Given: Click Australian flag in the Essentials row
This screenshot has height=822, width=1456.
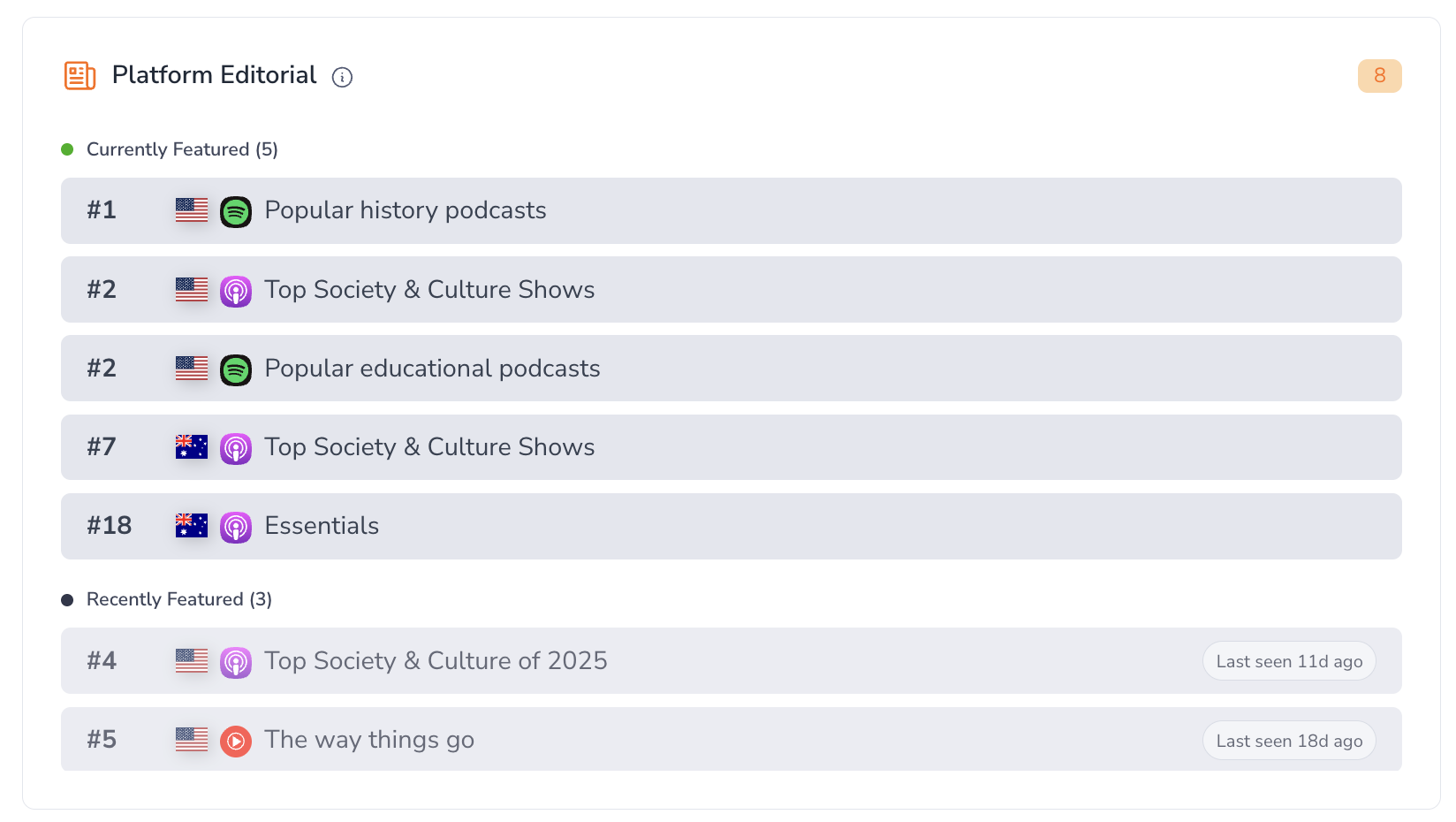Looking at the screenshot, I should tap(192, 526).
